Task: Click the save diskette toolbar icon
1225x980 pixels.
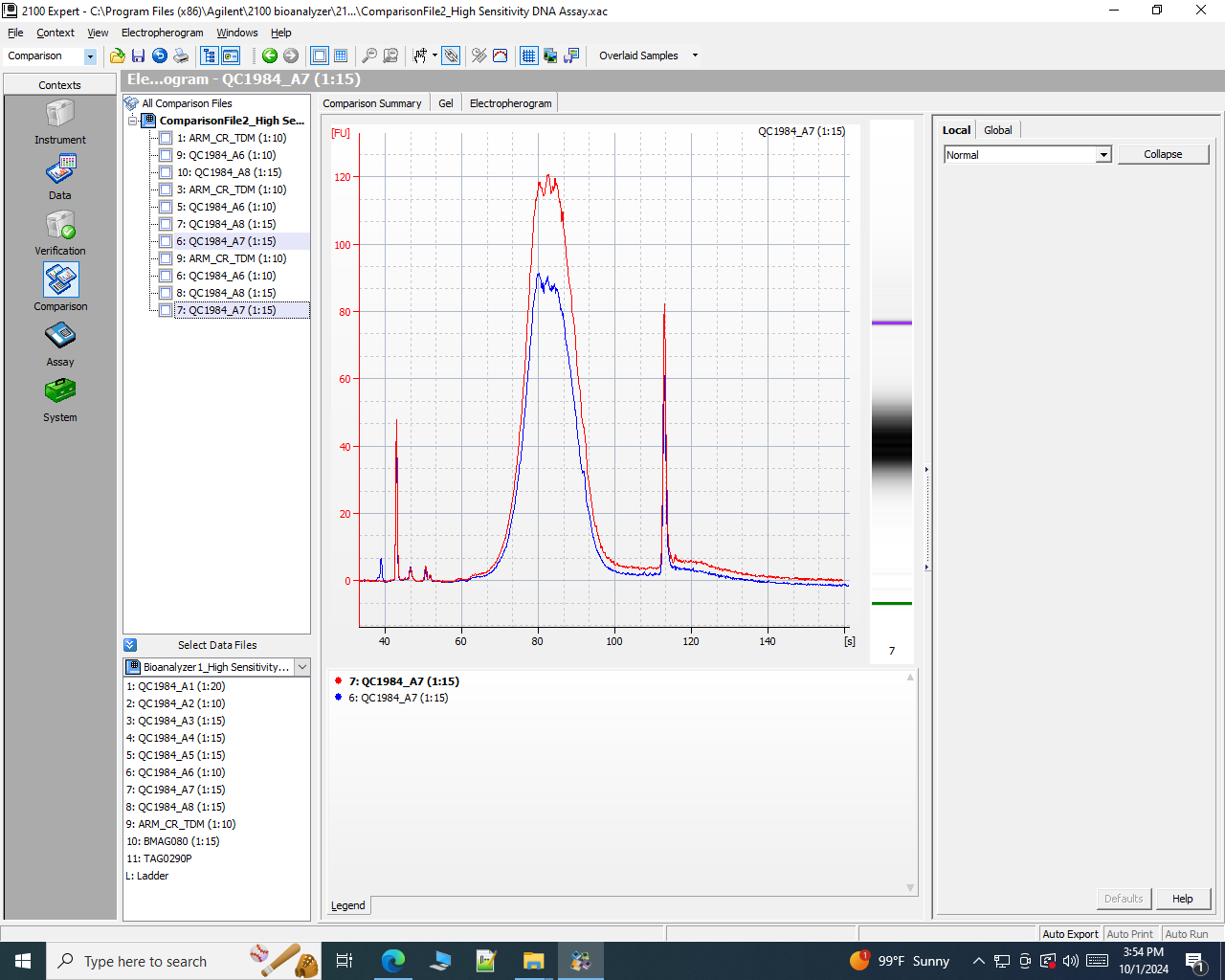Action: [139, 56]
